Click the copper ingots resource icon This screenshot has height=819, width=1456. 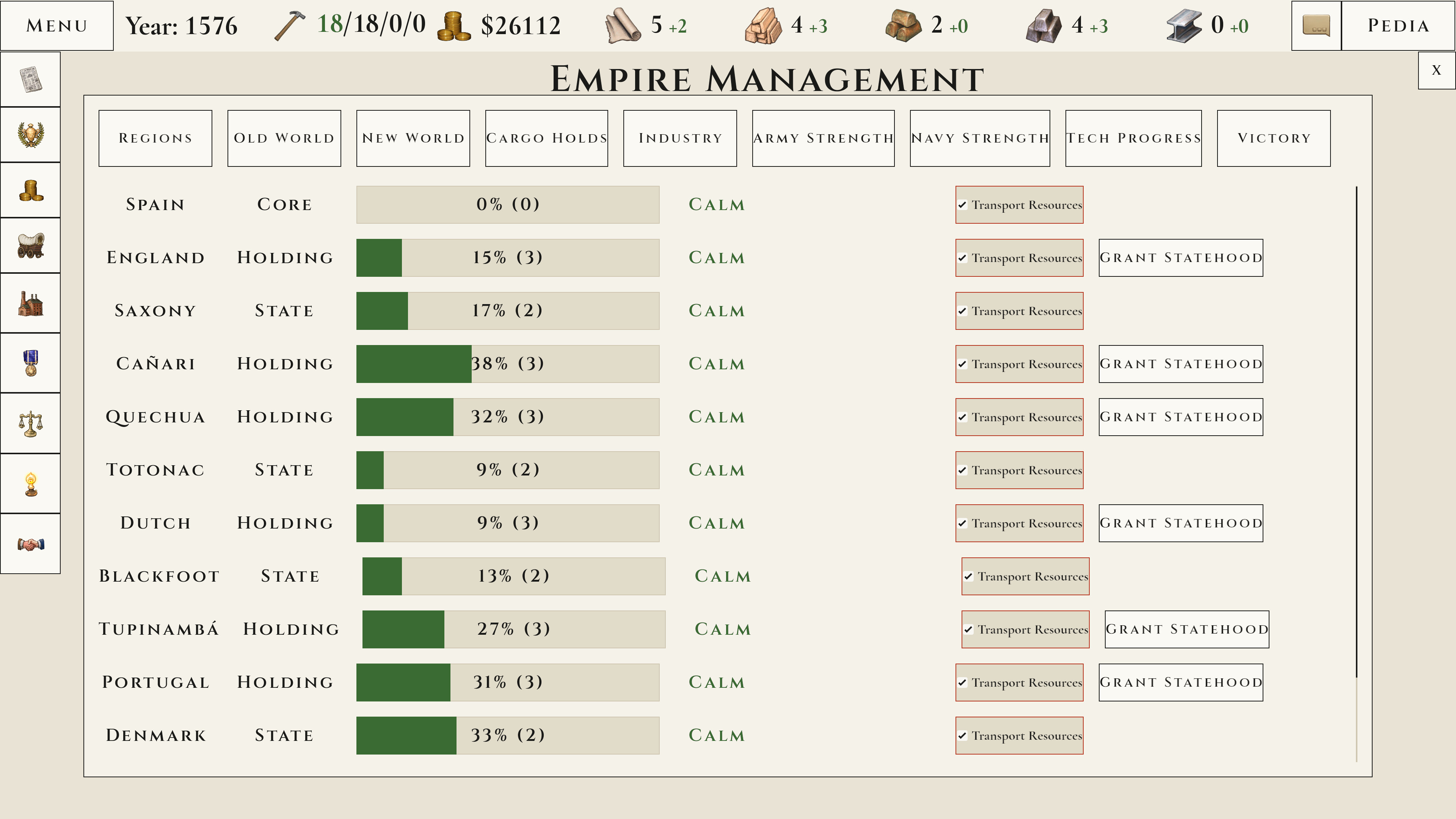(903, 26)
